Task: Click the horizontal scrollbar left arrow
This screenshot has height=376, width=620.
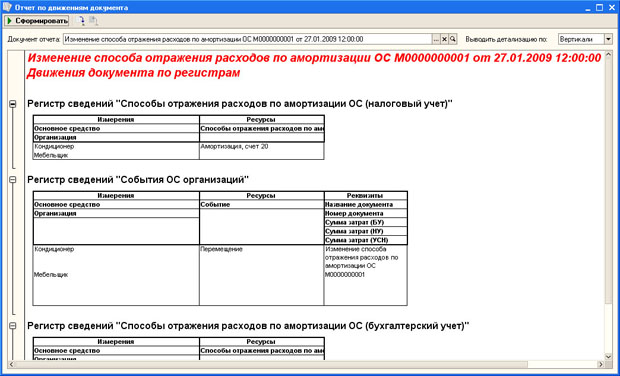Action: [x=11, y=364]
